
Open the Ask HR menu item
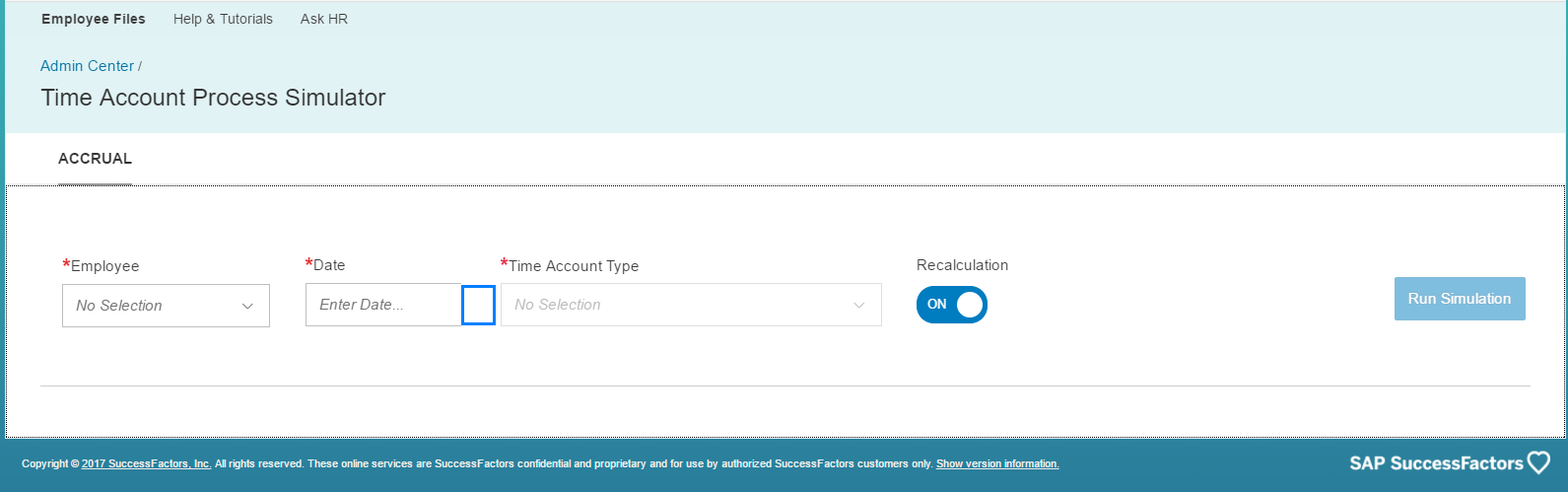pos(324,19)
